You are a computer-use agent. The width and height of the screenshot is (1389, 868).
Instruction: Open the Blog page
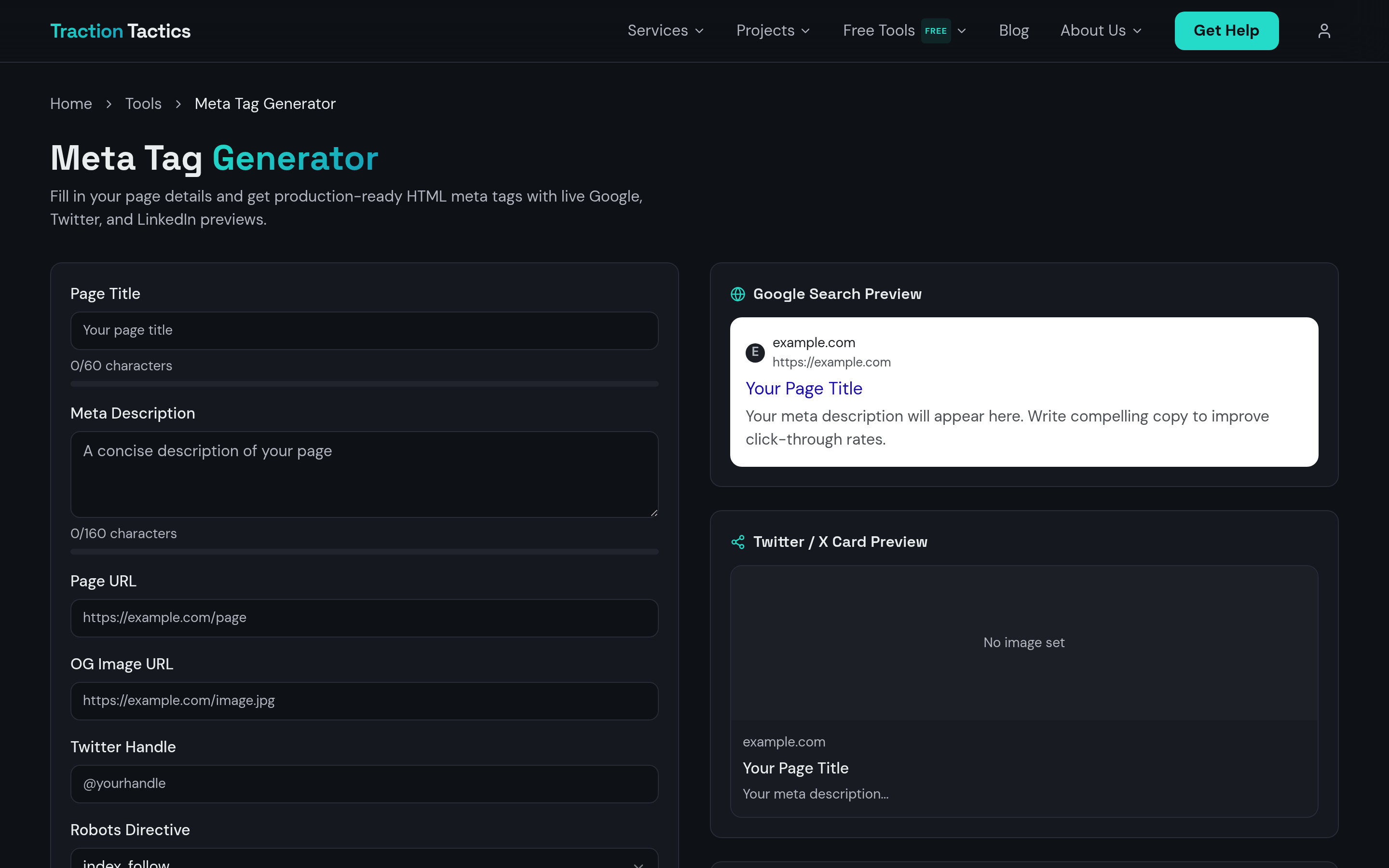[1014, 31]
